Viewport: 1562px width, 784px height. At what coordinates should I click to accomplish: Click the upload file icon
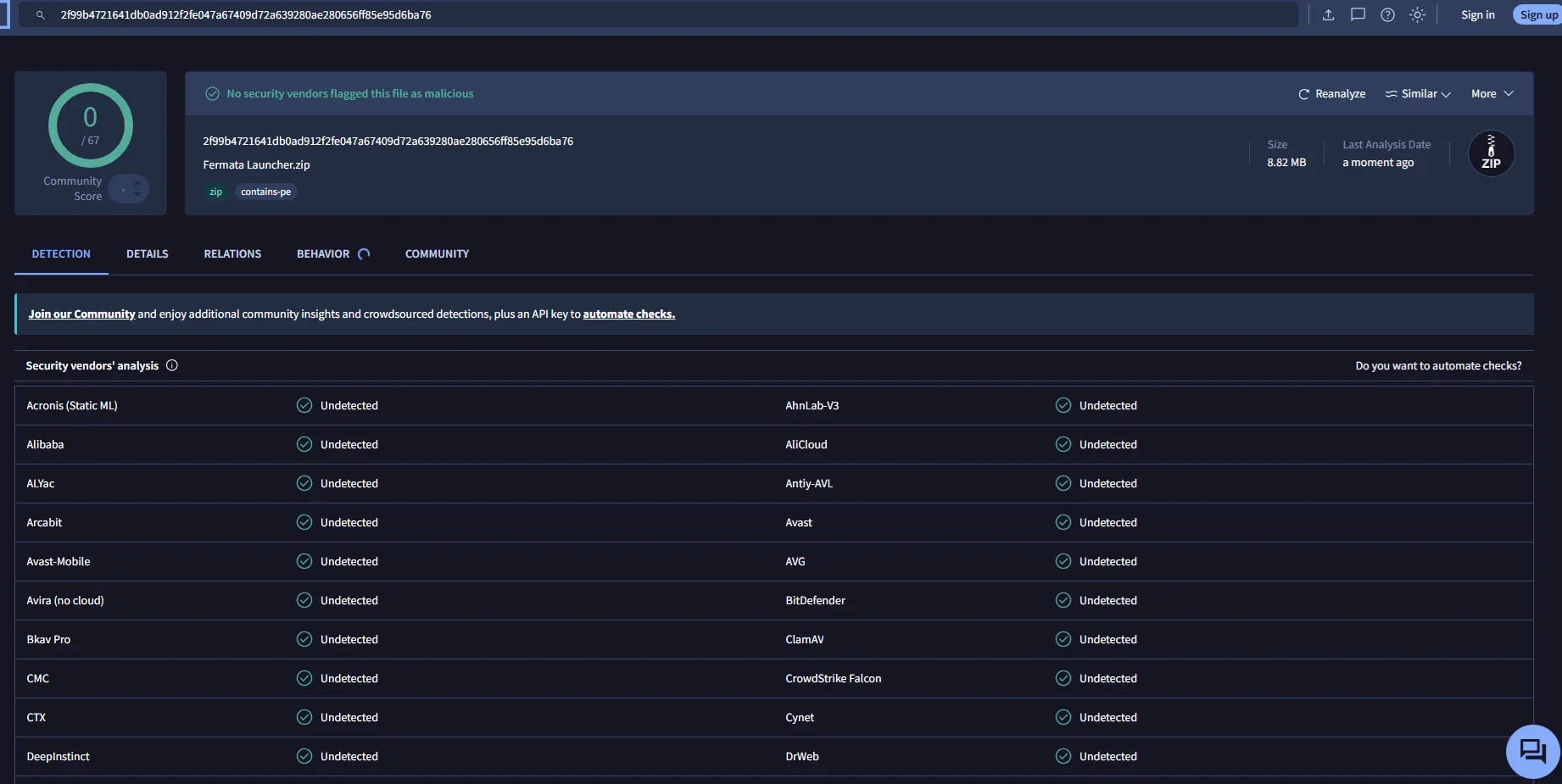(1328, 15)
